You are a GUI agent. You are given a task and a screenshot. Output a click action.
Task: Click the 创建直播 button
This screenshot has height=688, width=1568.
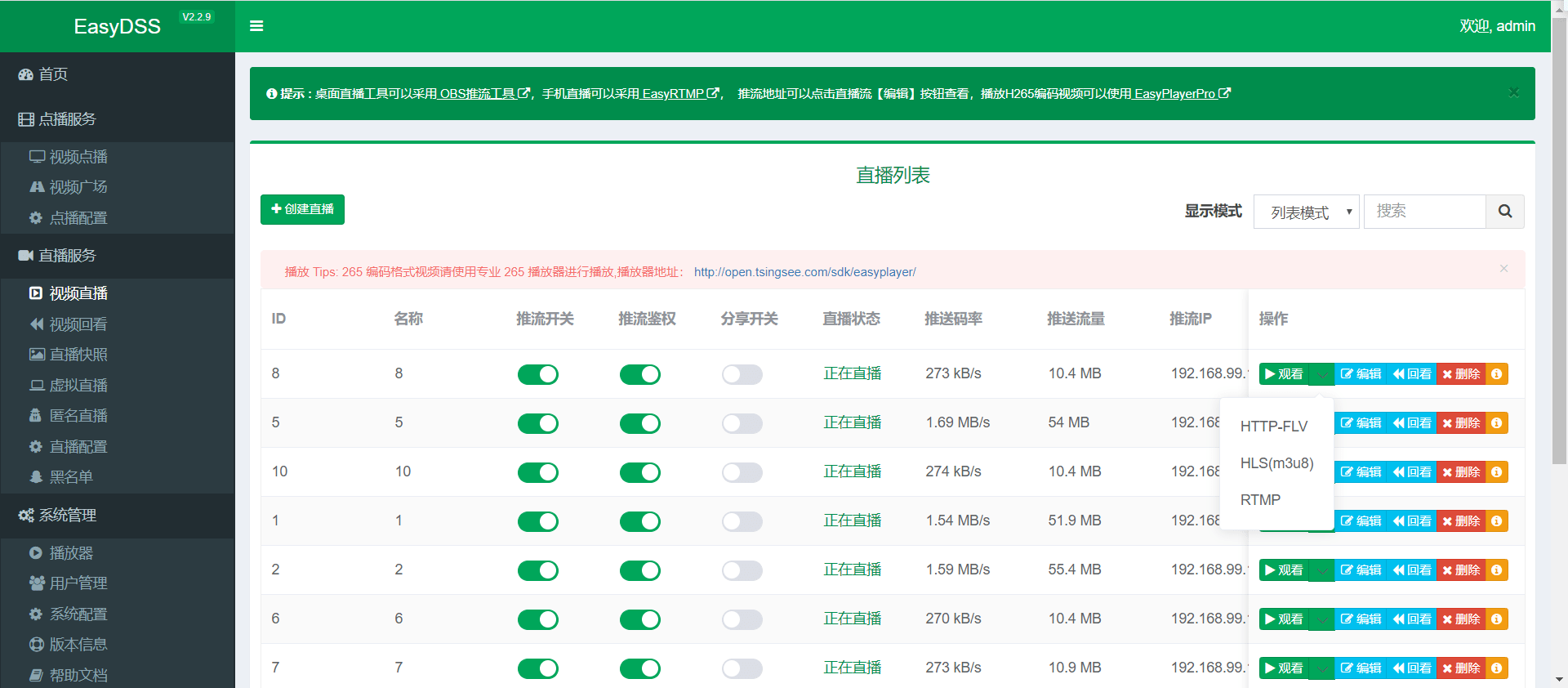coord(302,209)
